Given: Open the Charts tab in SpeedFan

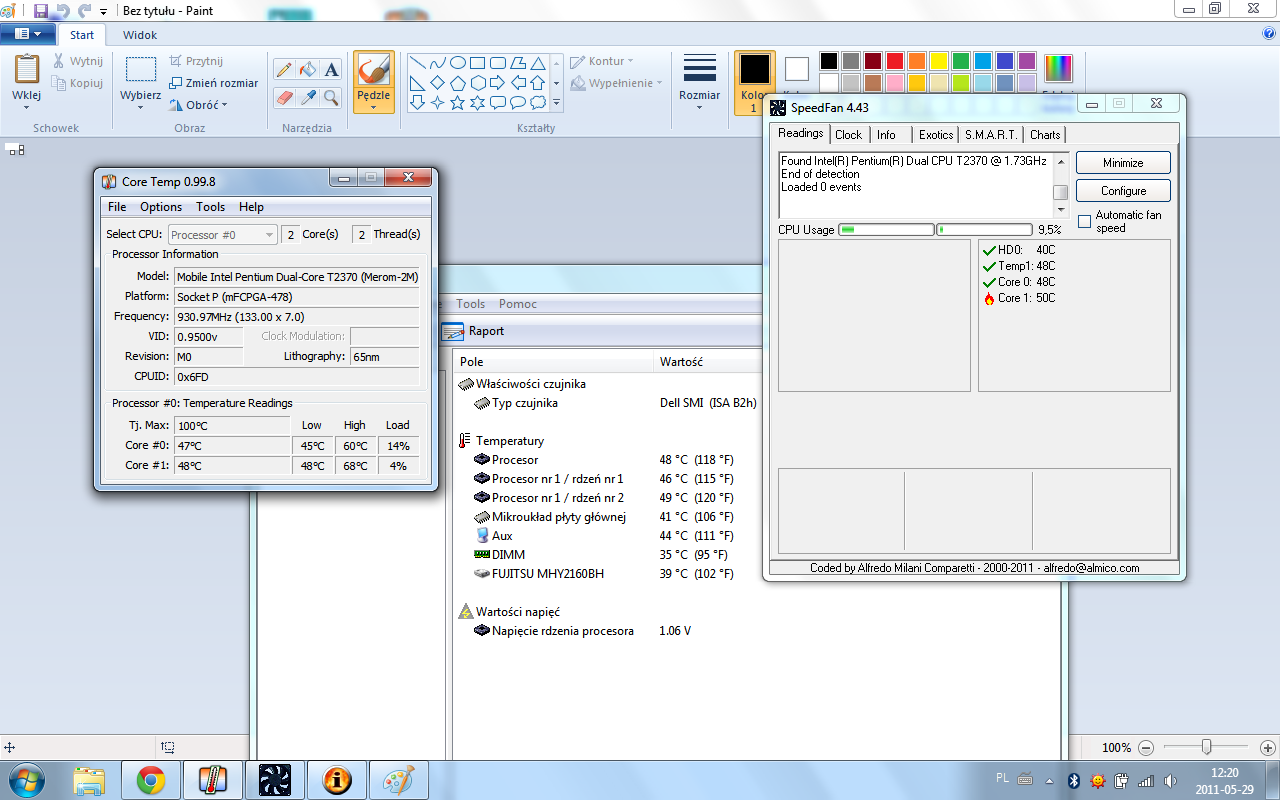Looking at the screenshot, I should click(x=1045, y=135).
